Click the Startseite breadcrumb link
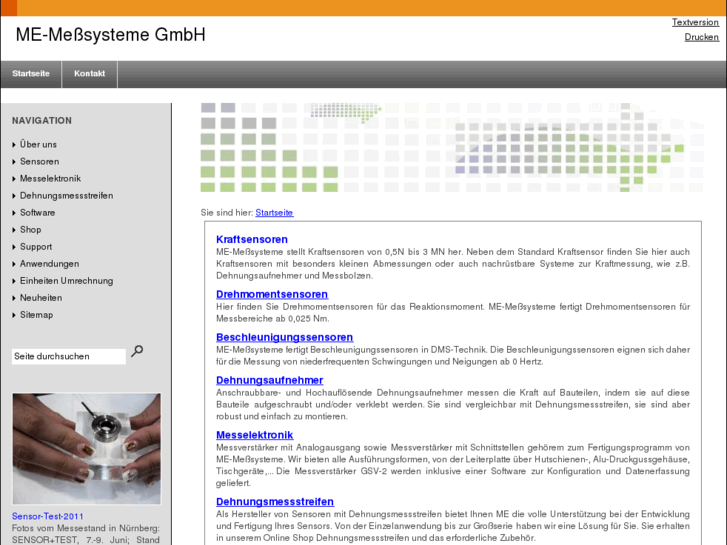This screenshot has height=545, width=727. (x=274, y=212)
